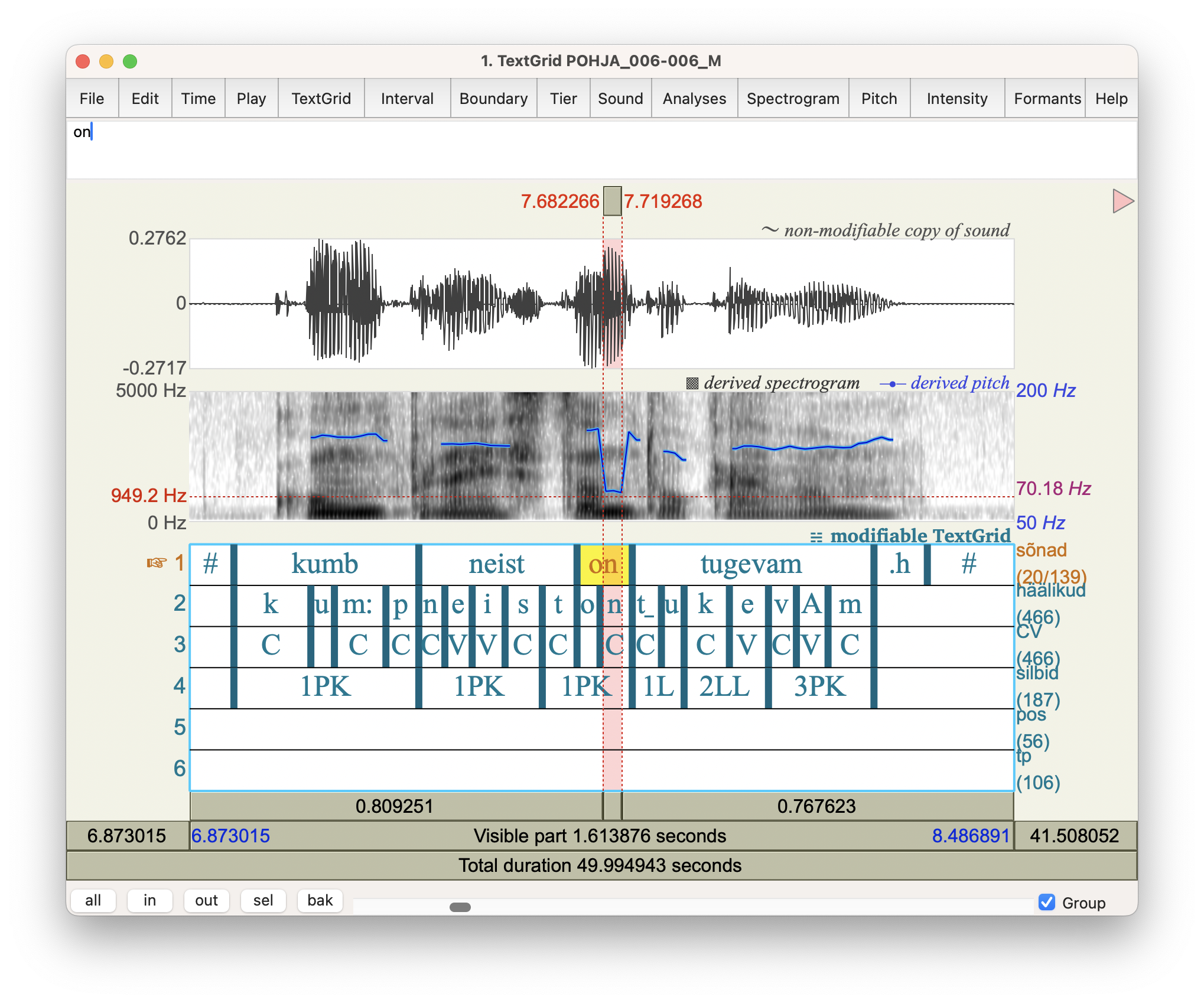The height and width of the screenshot is (1003, 1204).
Task: Show the whole sound with the 'all' button
Action: pos(93,901)
